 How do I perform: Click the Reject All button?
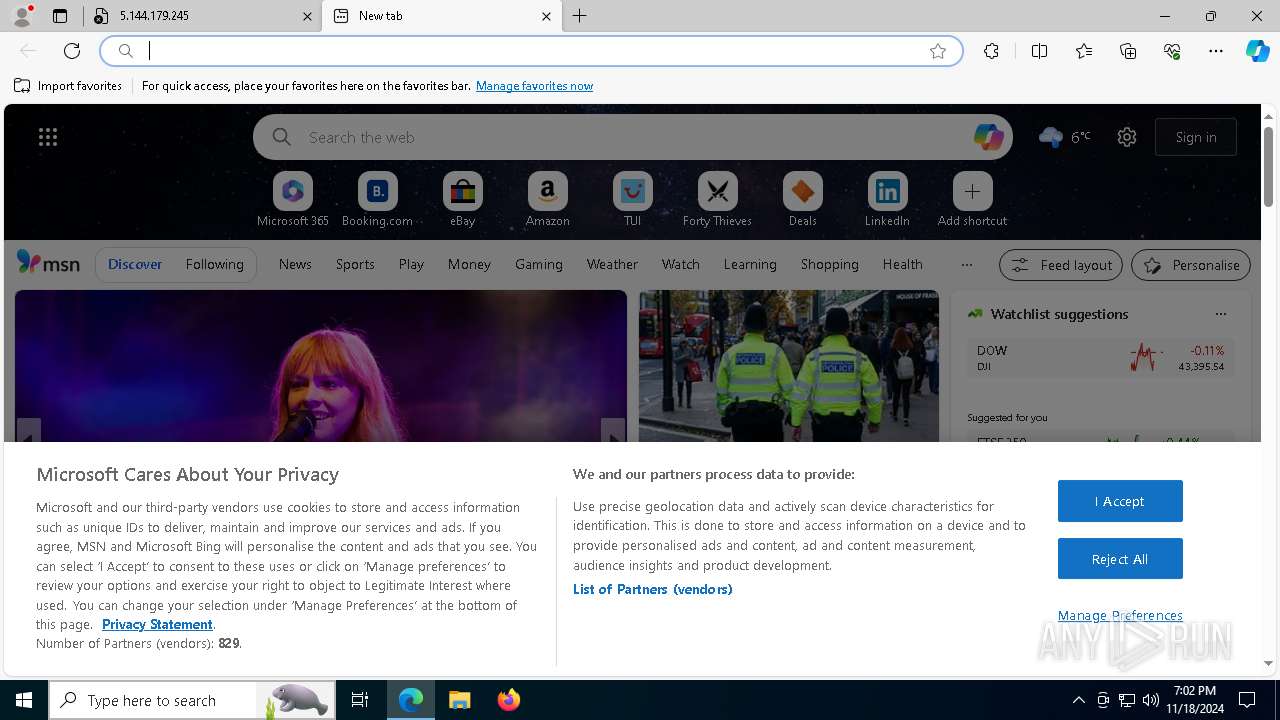click(1120, 559)
